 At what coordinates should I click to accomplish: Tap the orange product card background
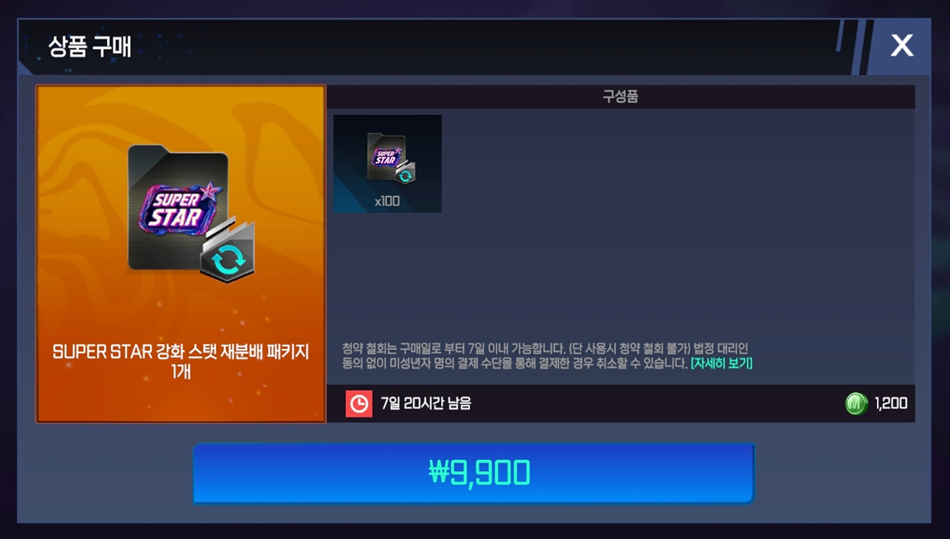click(x=181, y=254)
